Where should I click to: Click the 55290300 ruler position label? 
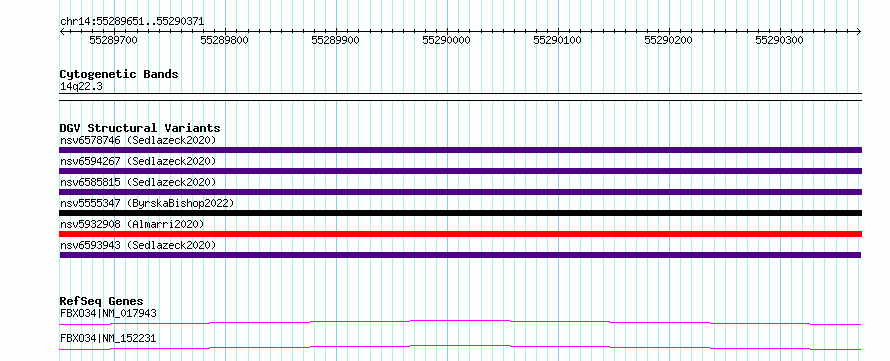point(779,41)
